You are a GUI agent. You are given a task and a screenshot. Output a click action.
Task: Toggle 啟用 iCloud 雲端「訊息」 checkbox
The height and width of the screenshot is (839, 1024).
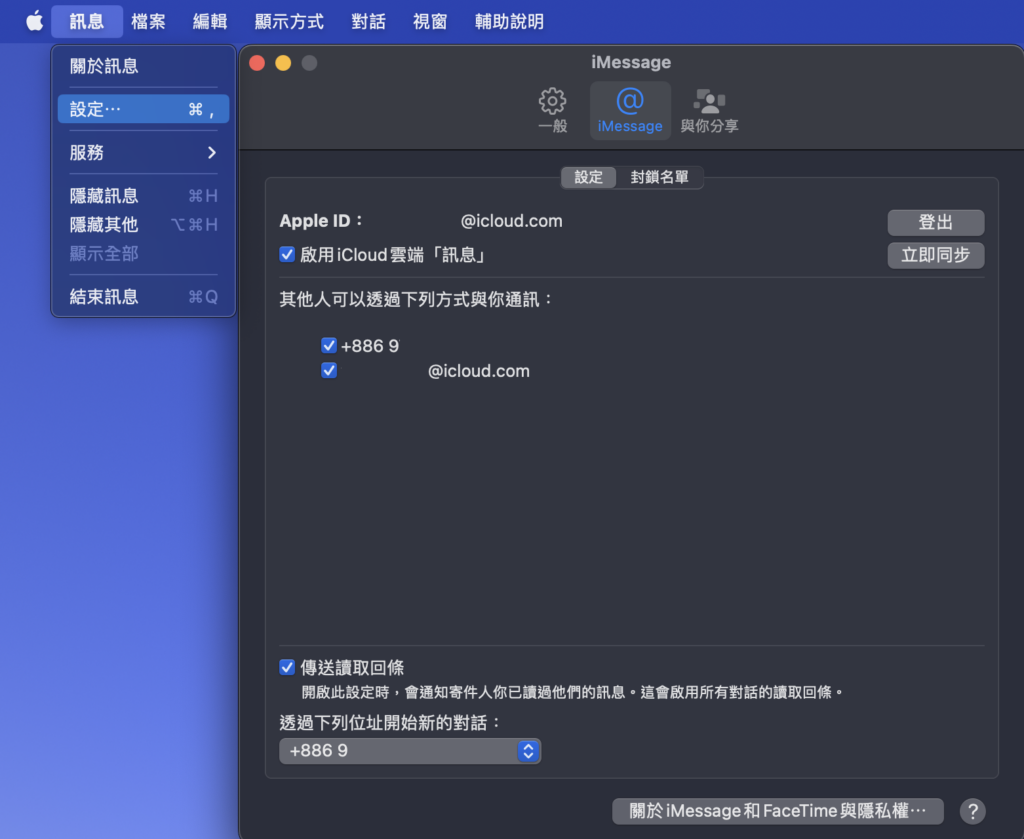(287, 255)
